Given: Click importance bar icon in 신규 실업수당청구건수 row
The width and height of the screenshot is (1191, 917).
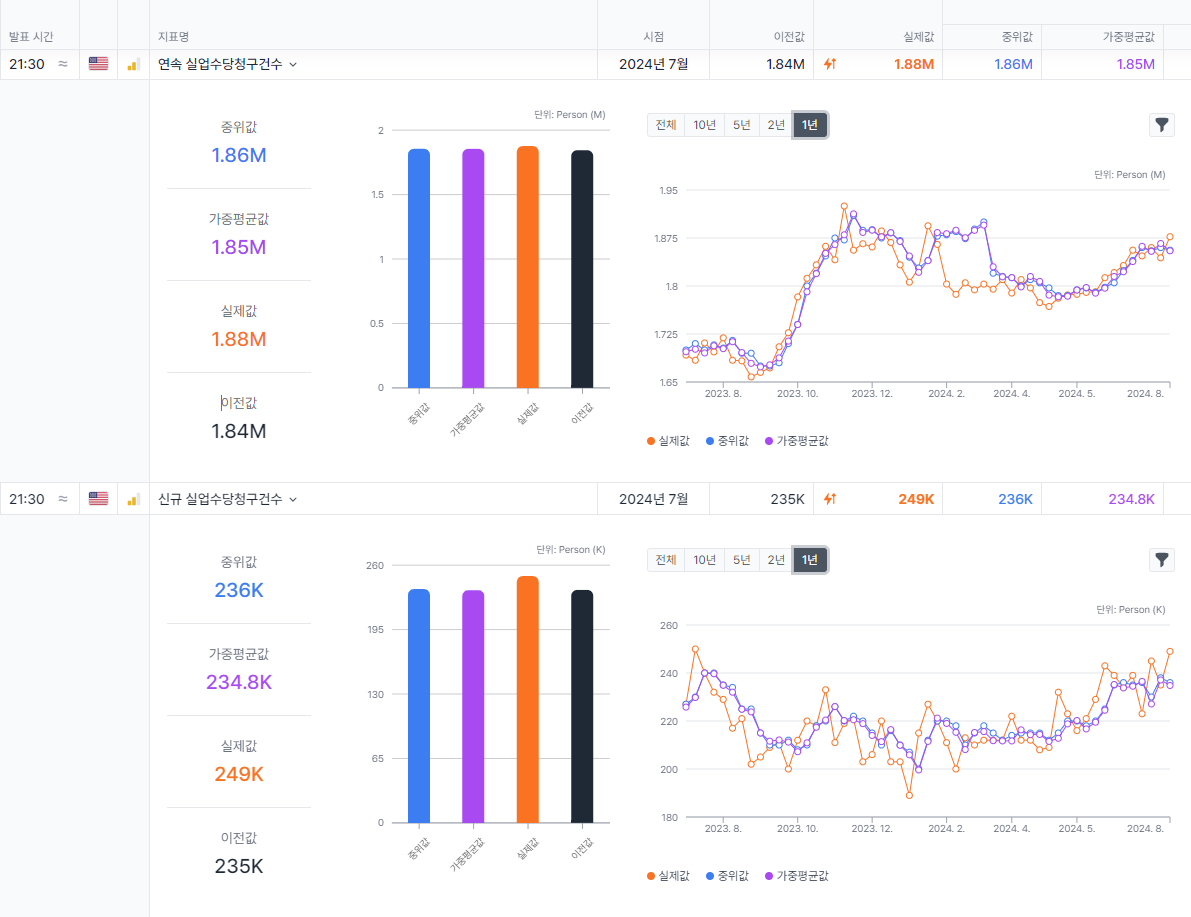Looking at the screenshot, I should [133, 500].
